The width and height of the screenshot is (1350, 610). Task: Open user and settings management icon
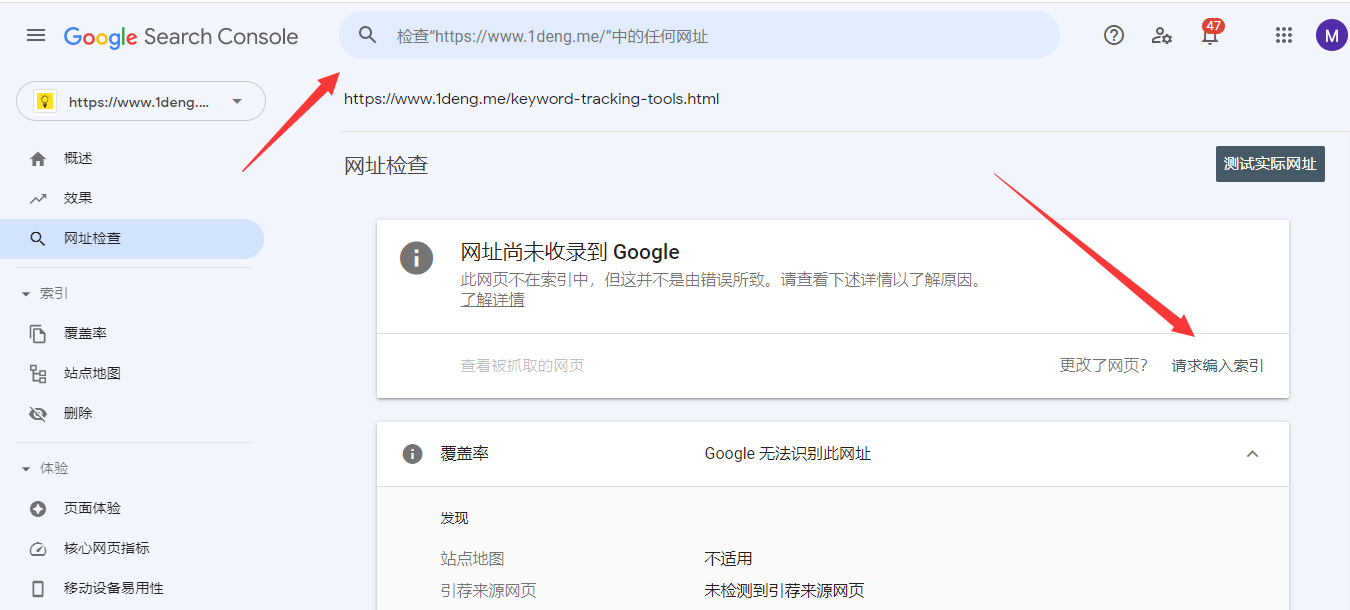[1161, 35]
